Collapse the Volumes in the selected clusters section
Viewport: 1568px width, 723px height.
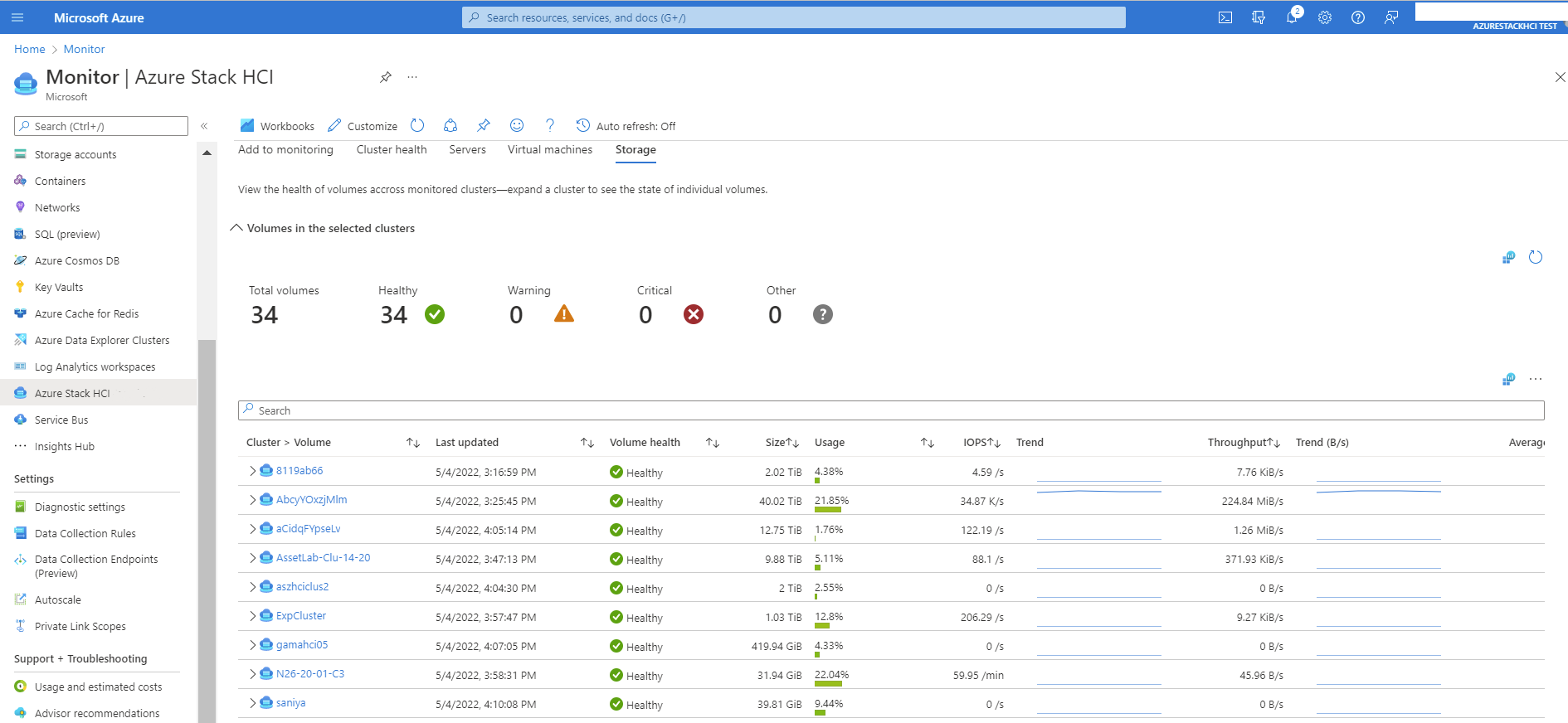tap(236, 228)
